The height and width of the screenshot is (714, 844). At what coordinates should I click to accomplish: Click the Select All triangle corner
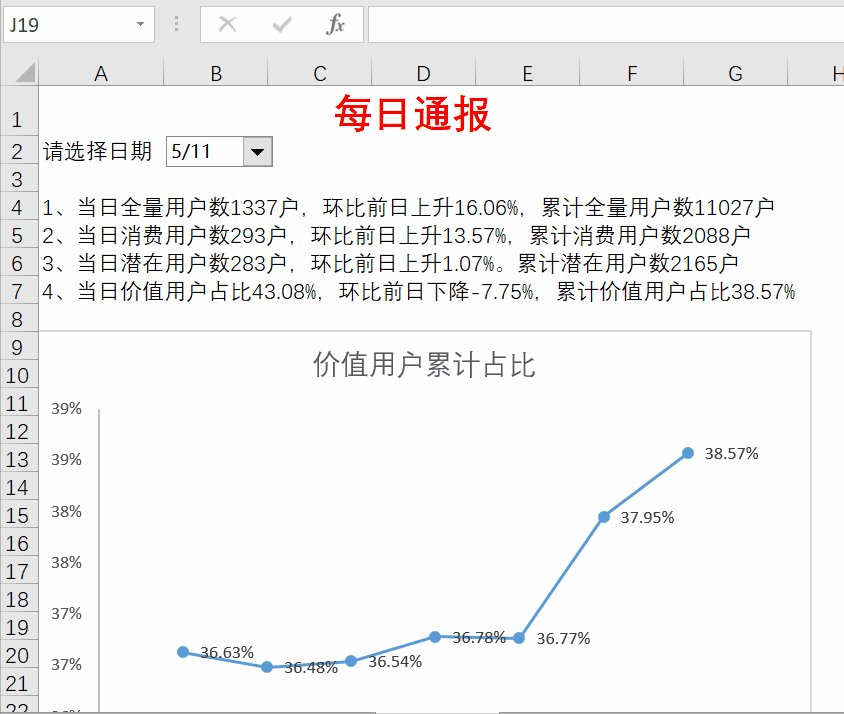pos(25,72)
